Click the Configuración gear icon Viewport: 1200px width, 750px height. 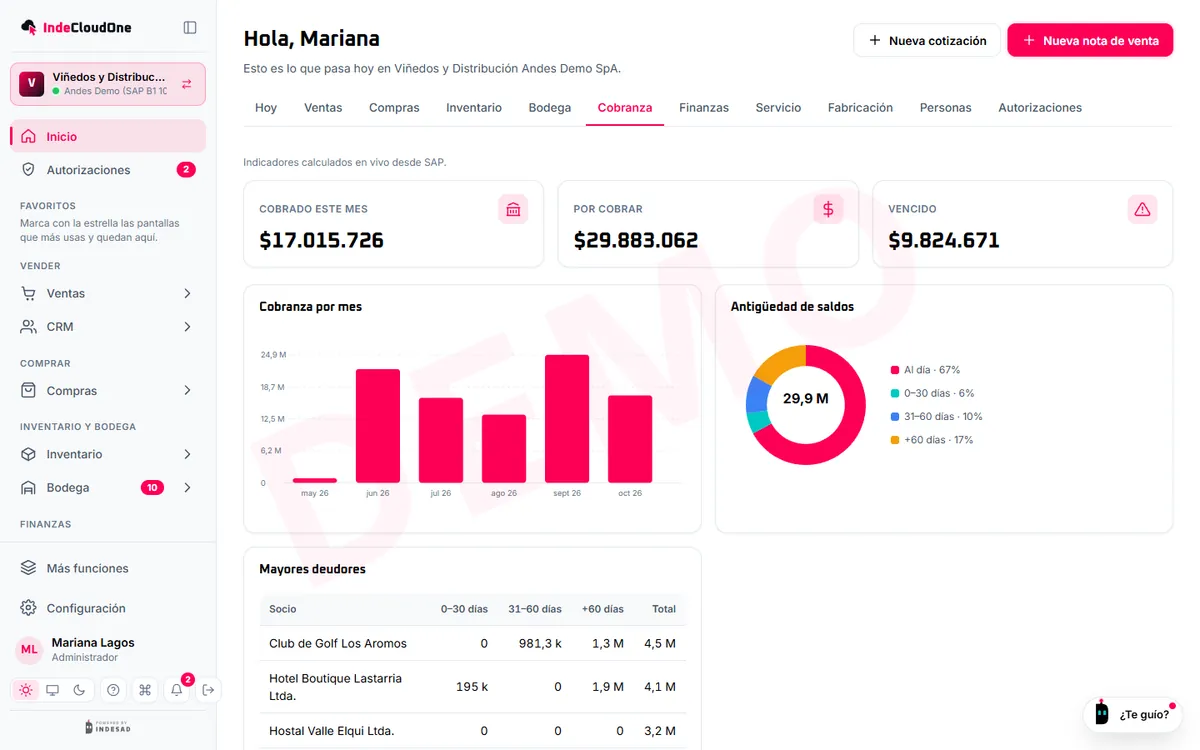29,608
